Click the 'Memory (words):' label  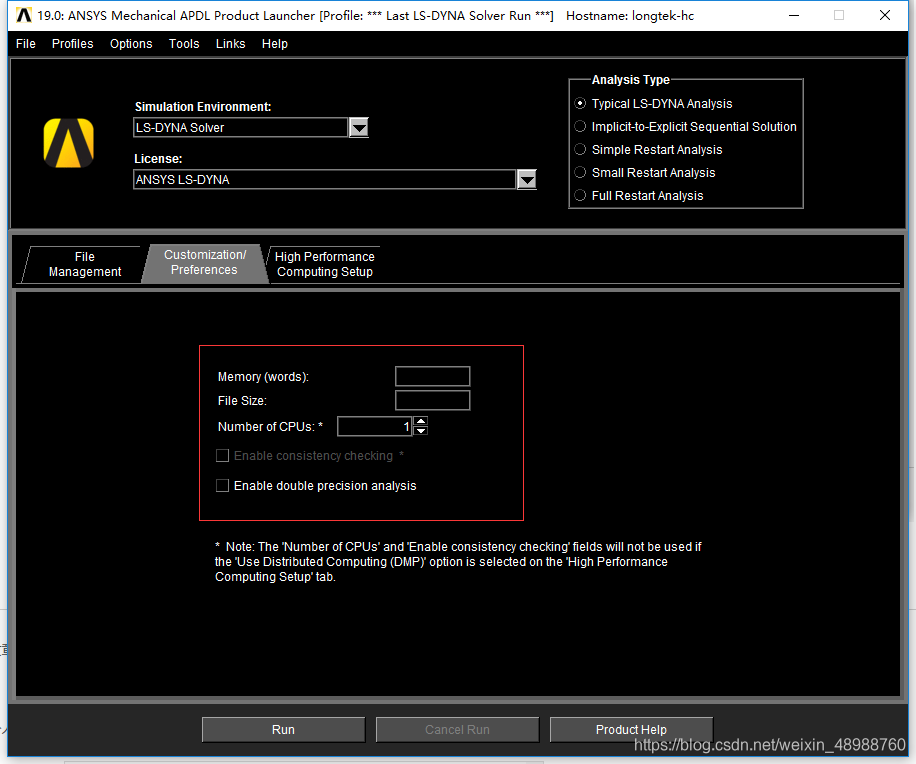[x=263, y=377]
